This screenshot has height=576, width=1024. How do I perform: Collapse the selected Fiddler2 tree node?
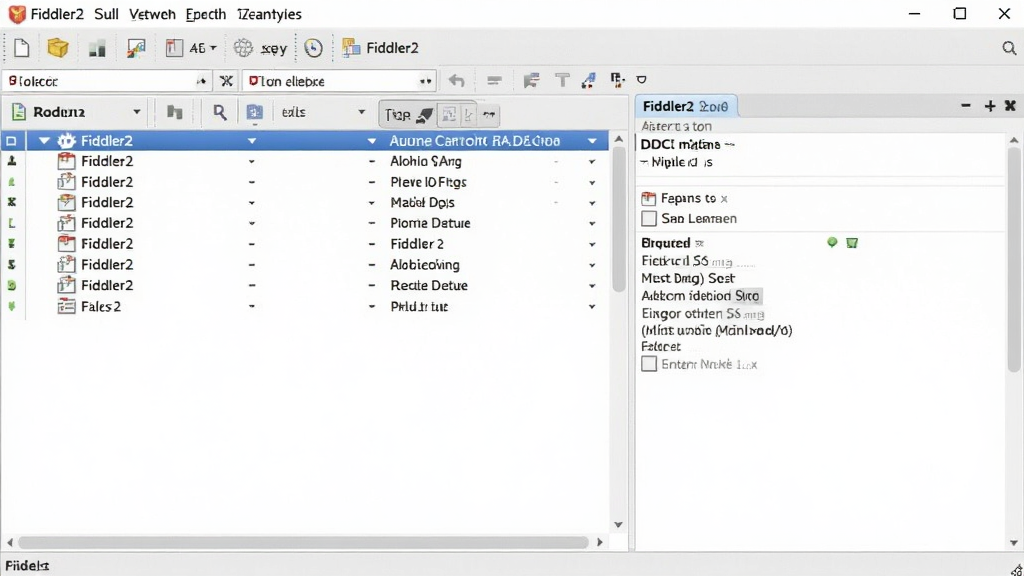click(x=44, y=140)
